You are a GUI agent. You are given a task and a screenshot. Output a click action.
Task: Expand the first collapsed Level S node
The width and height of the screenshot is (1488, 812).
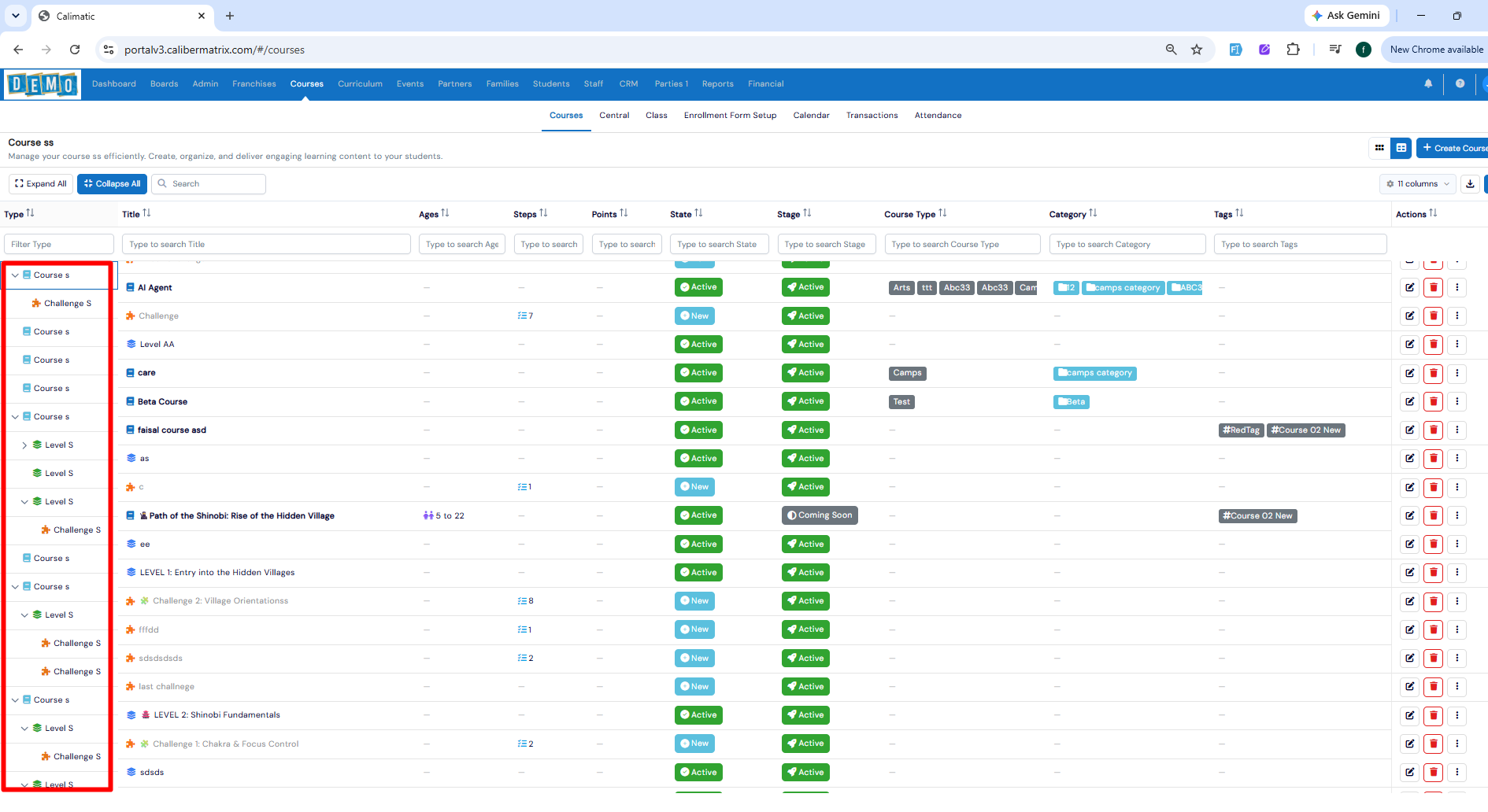click(24, 445)
